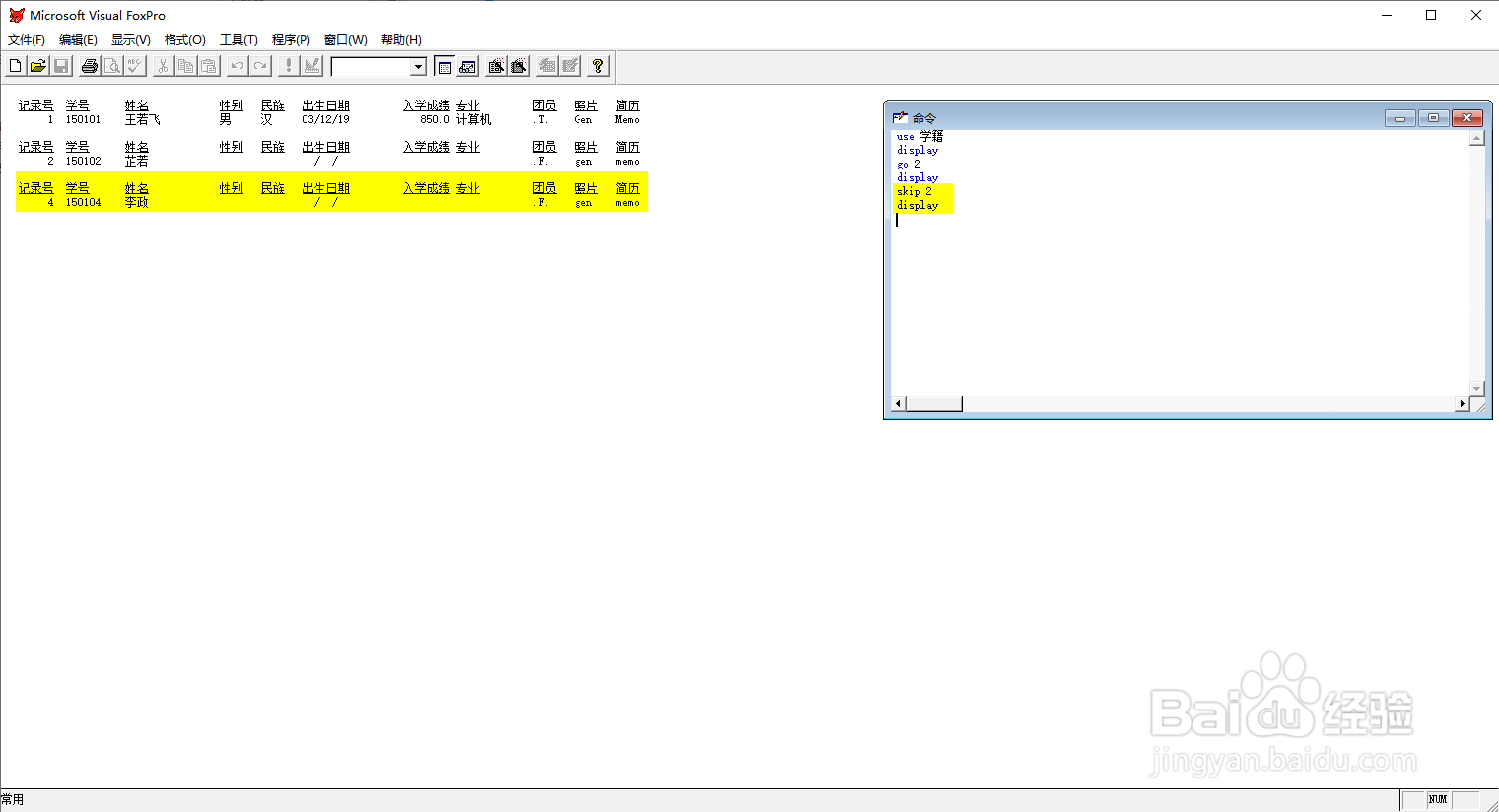
Task: Run the ABC spelling check icon
Action: click(135, 66)
